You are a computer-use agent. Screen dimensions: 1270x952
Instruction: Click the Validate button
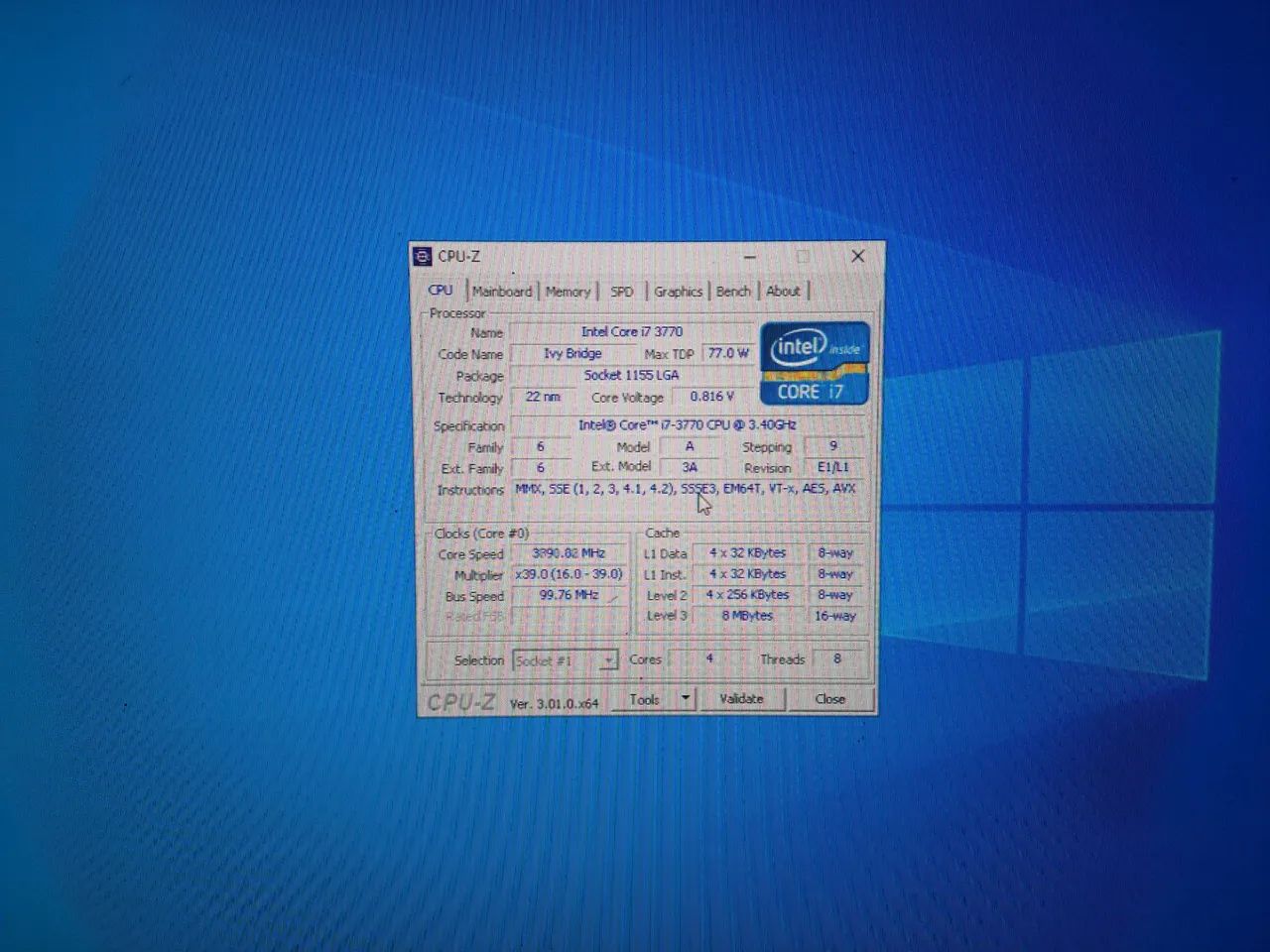[741, 699]
